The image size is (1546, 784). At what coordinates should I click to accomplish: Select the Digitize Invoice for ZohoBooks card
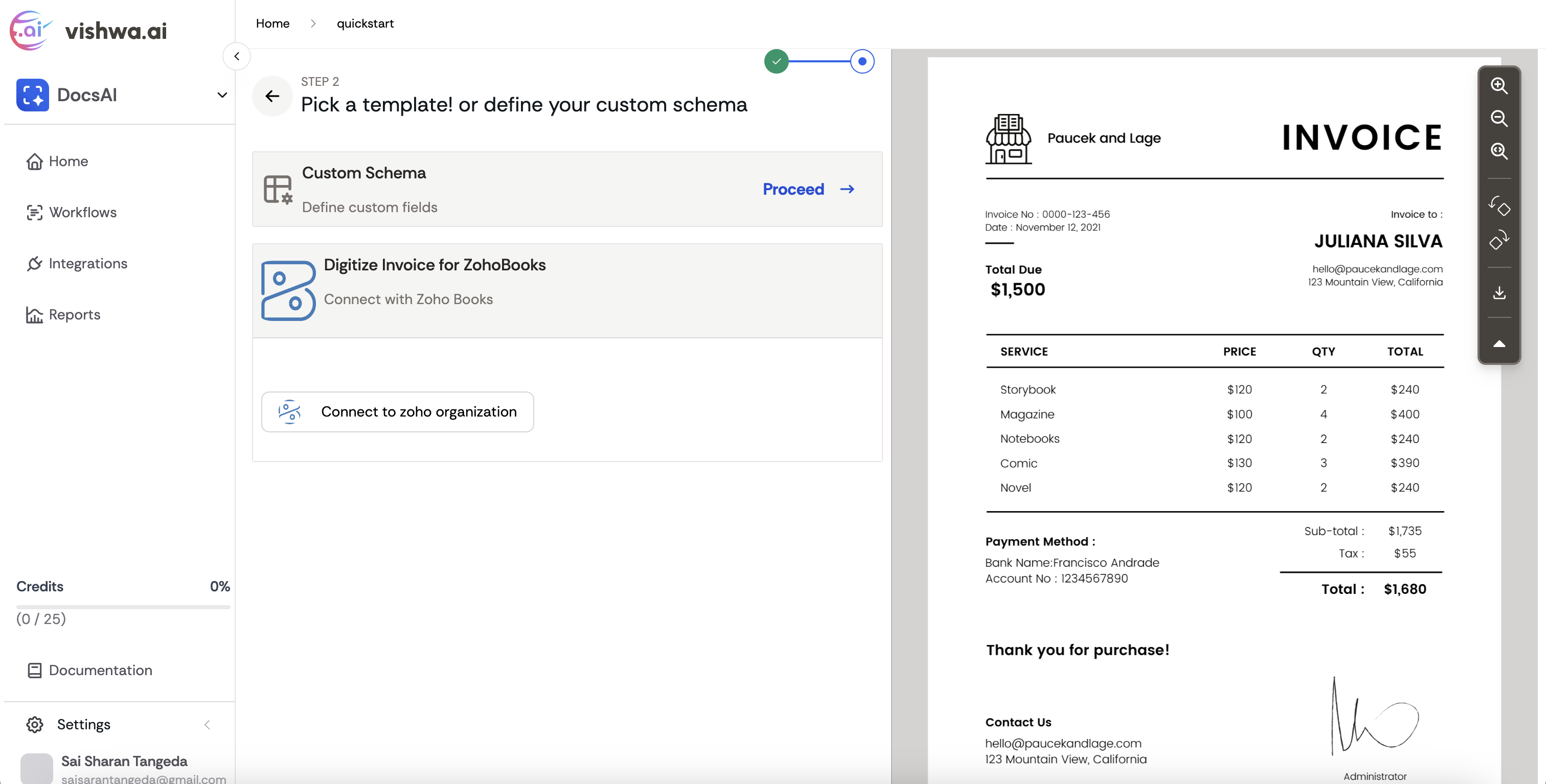pyautogui.click(x=567, y=290)
